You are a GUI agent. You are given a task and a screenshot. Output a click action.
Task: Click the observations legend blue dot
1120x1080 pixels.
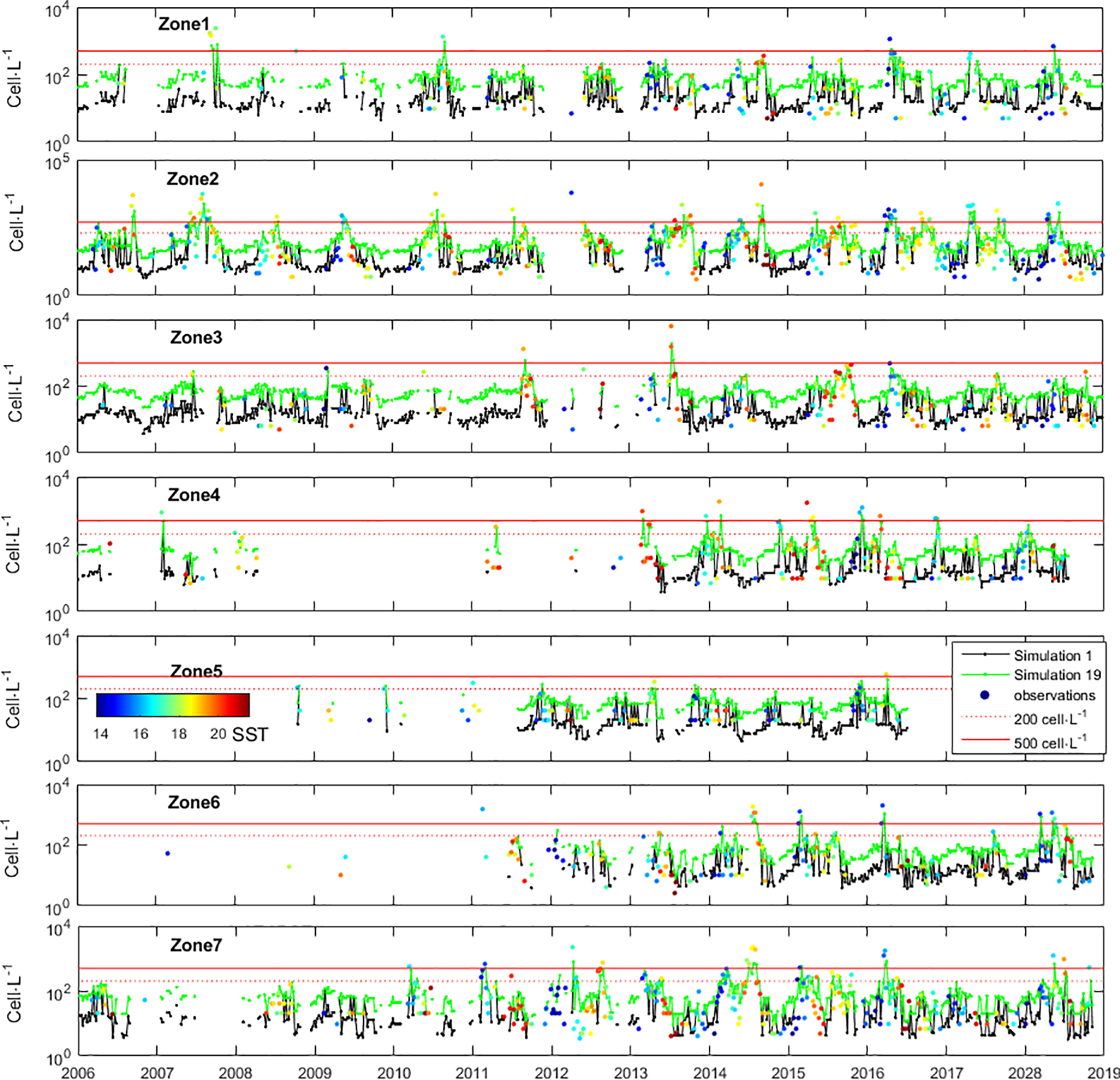click(x=985, y=695)
